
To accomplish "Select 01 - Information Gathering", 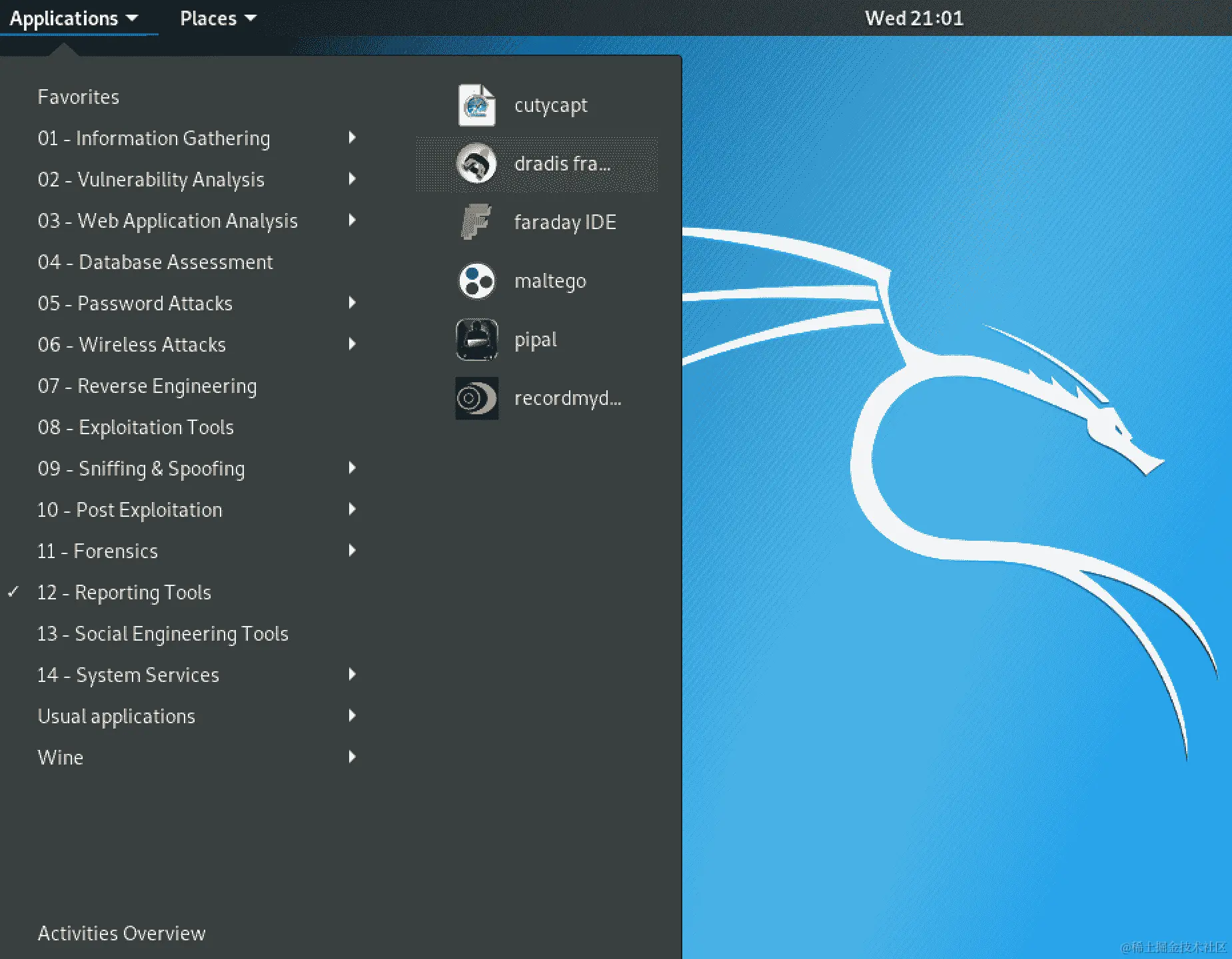I will [154, 139].
